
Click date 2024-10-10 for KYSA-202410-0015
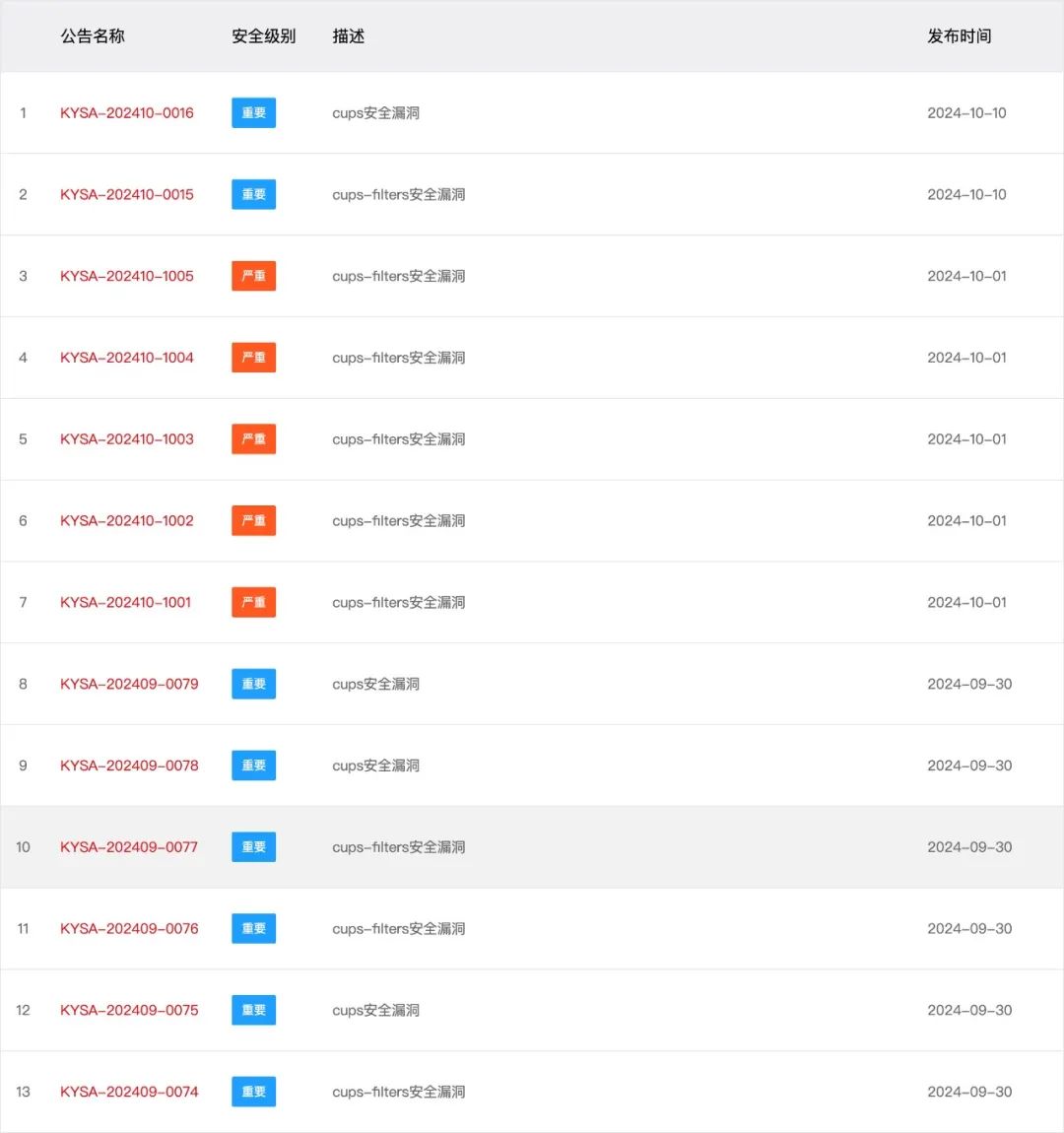(x=966, y=194)
